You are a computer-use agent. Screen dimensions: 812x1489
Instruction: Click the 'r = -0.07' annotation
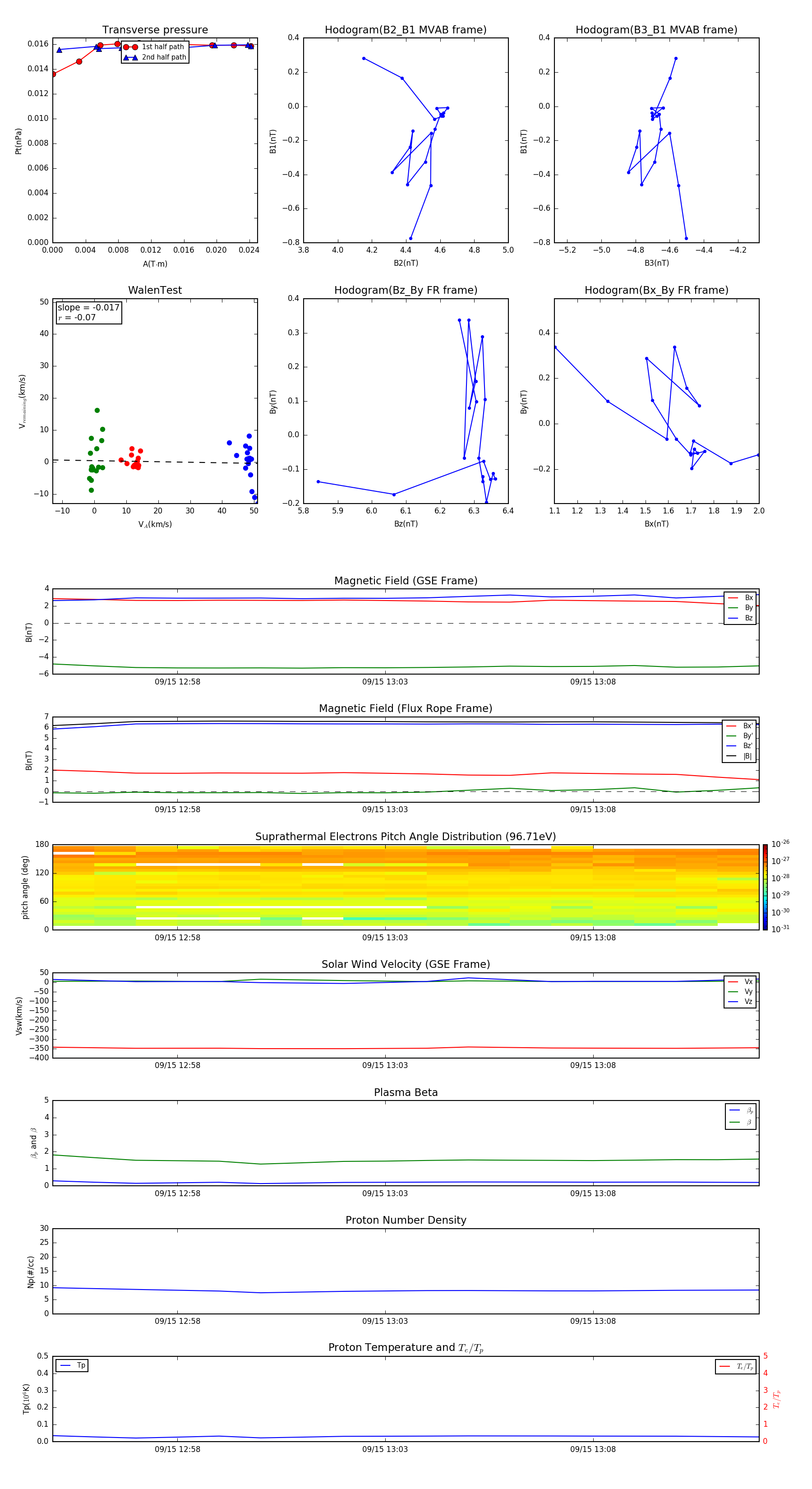click(x=77, y=317)
